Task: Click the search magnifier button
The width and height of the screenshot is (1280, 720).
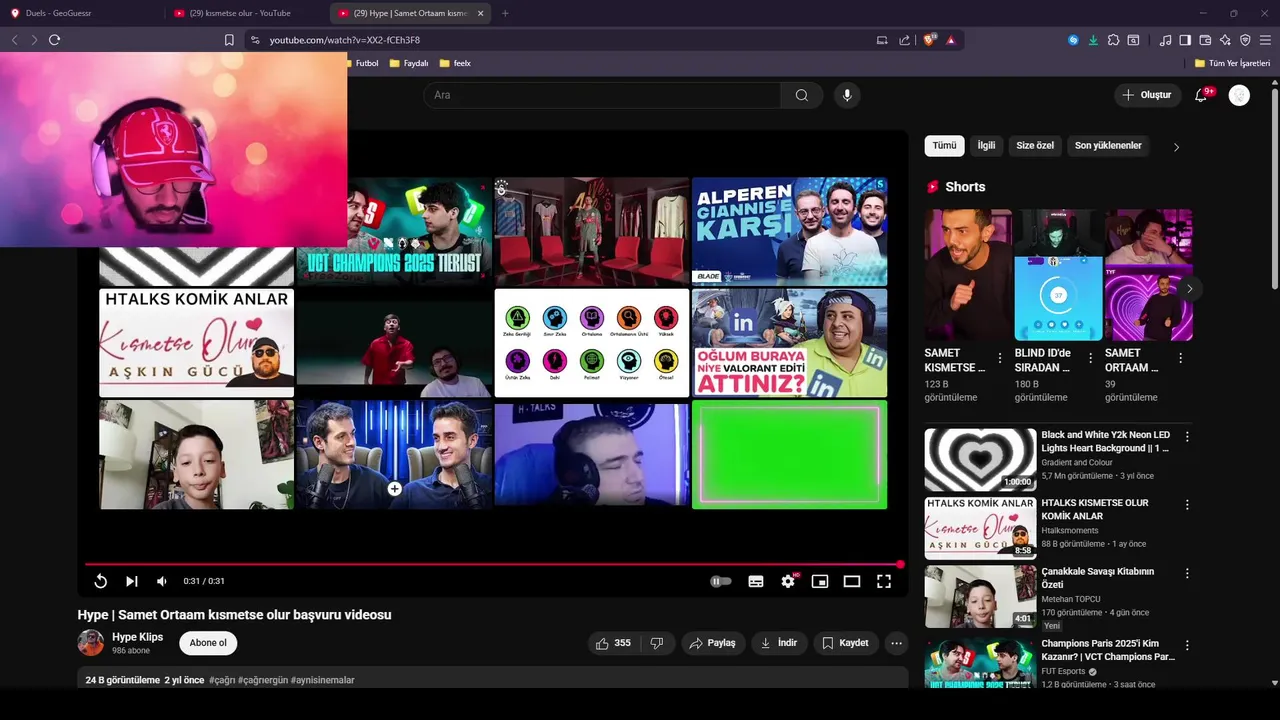Action: pos(801,95)
